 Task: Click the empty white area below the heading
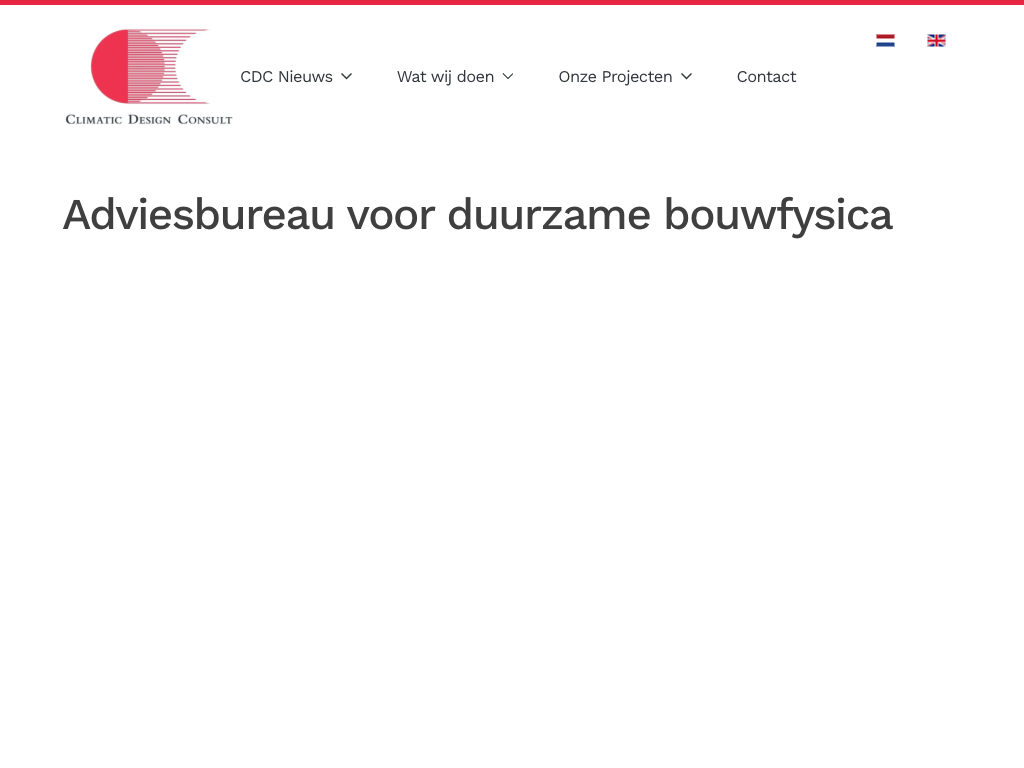(512, 480)
